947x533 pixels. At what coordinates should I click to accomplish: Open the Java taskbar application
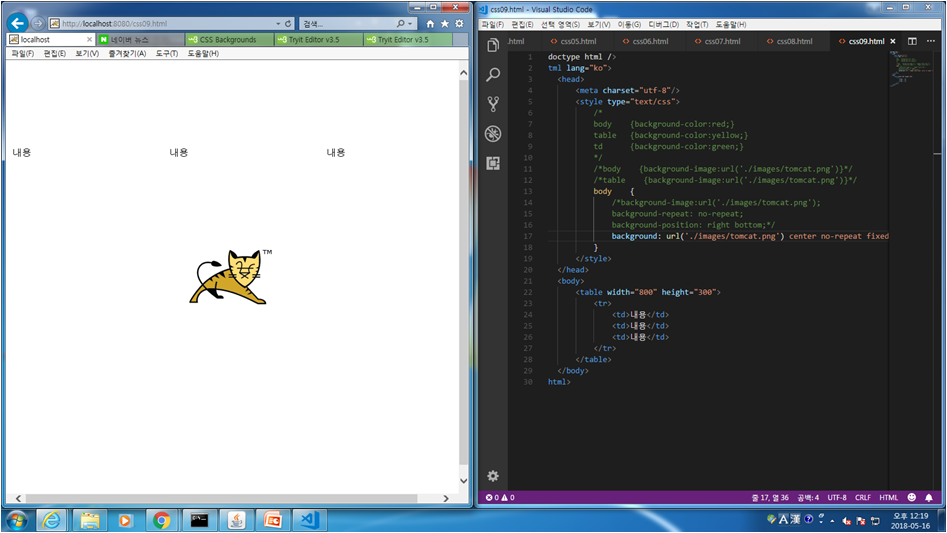coord(236,520)
